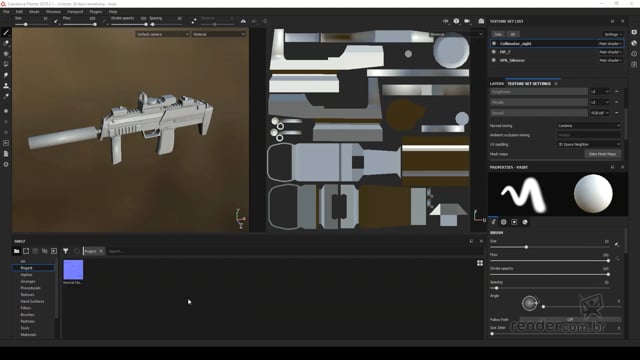Open the File menu
Screen dimensions: 640x360
pyautogui.click(x=6, y=12)
